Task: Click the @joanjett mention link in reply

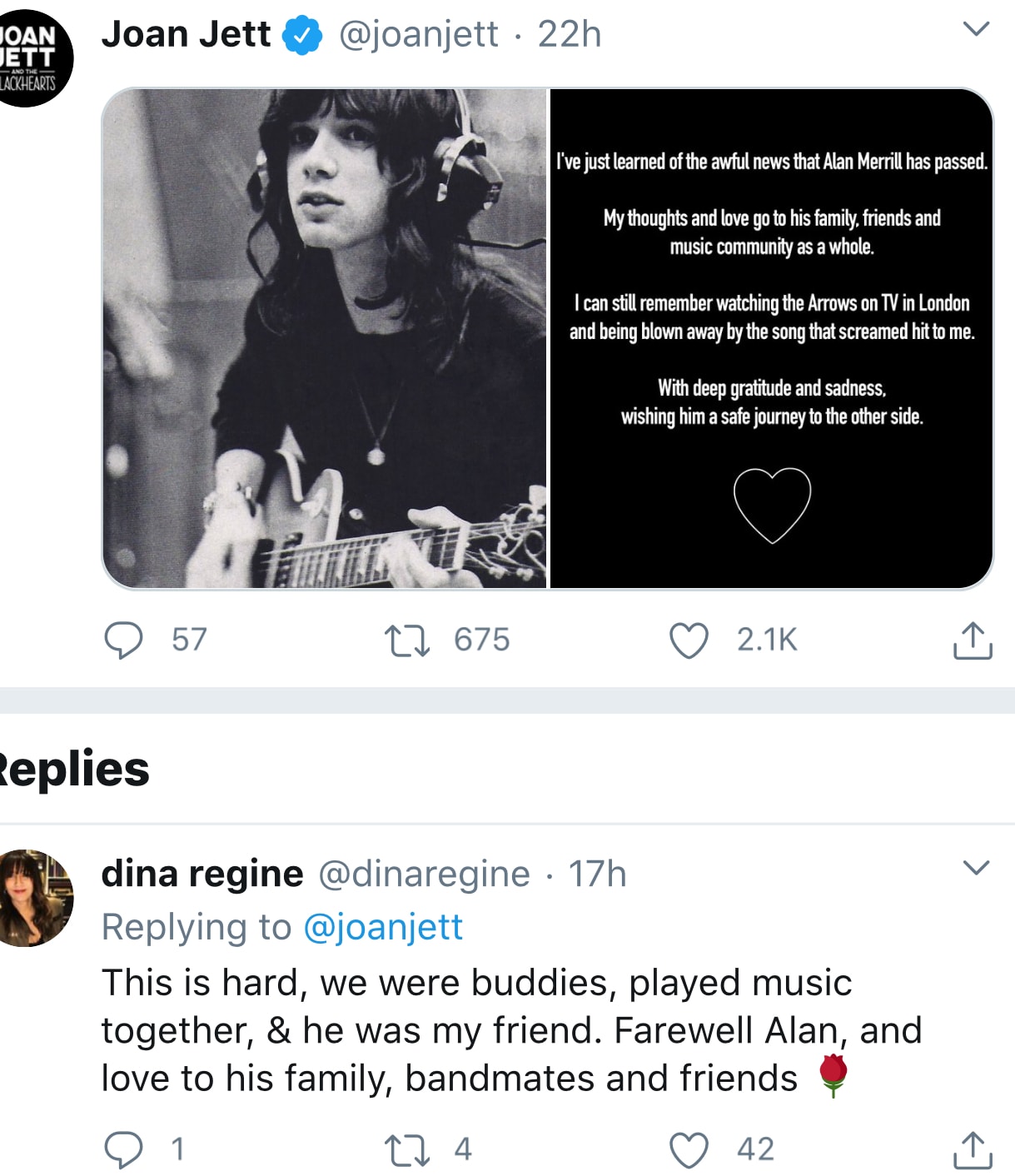Action: (383, 927)
